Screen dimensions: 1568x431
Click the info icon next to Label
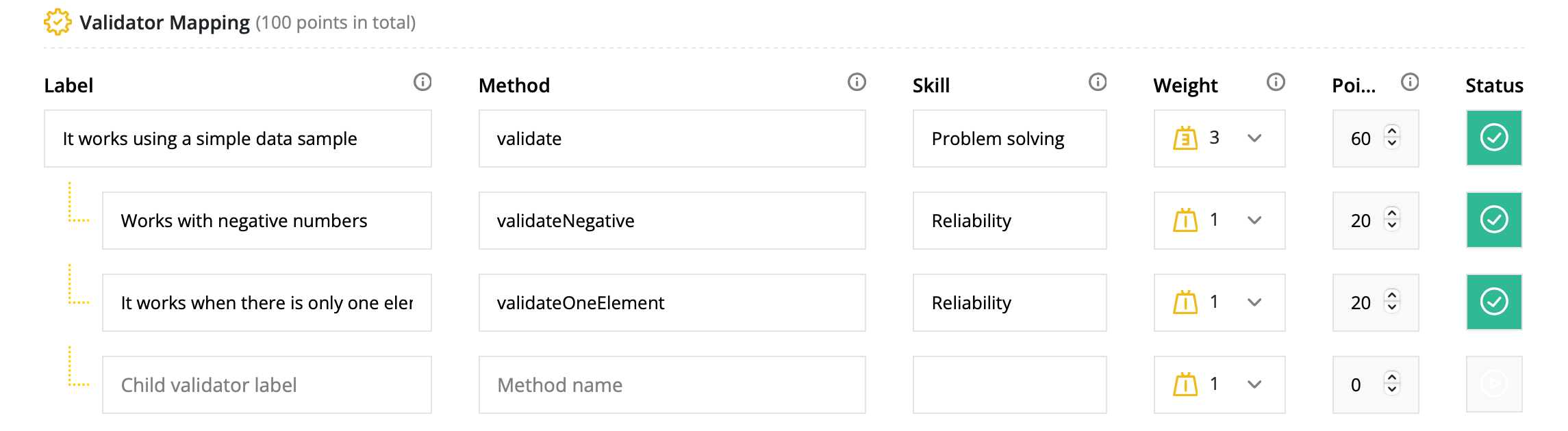point(422,83)
